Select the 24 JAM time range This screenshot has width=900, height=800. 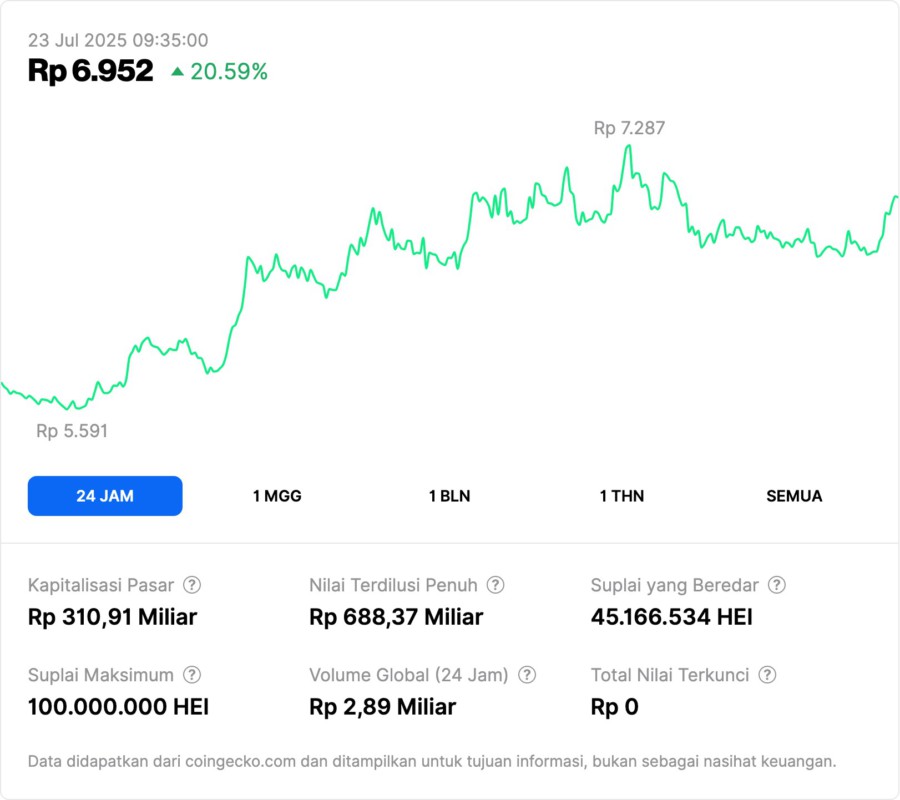point(105,496)
